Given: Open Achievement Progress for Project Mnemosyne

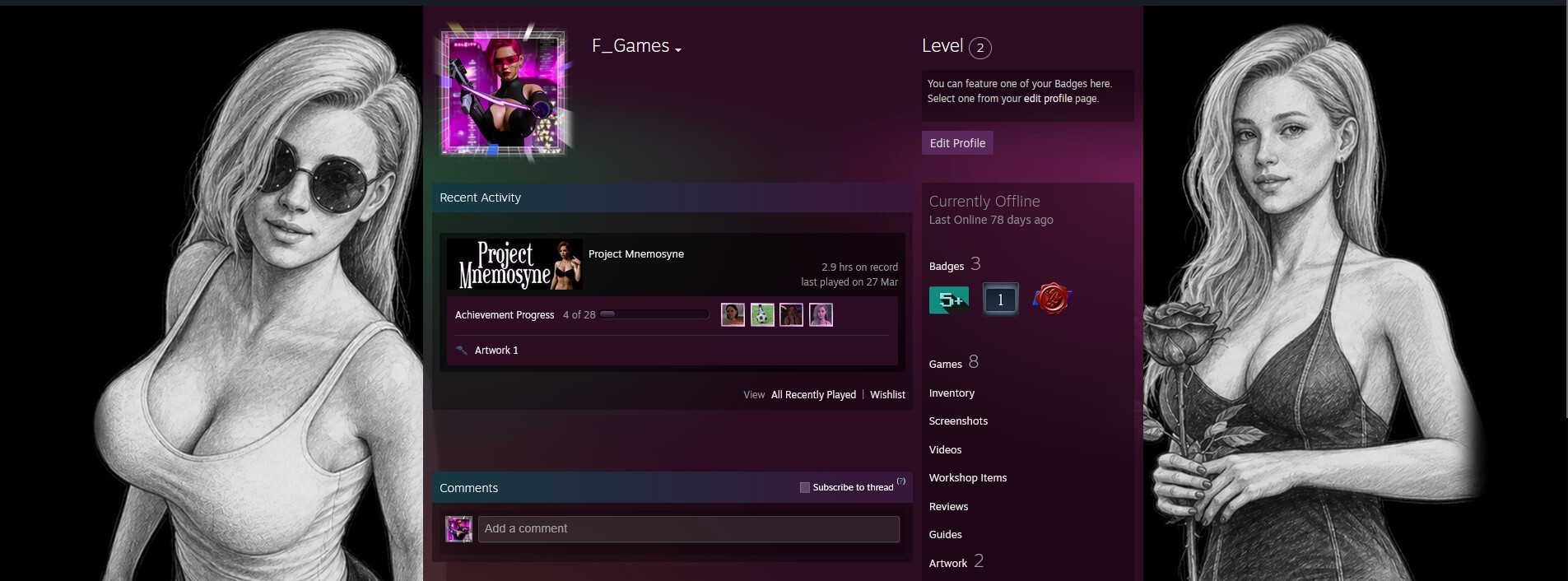Looking at the screenshot, I should [505, 315].
